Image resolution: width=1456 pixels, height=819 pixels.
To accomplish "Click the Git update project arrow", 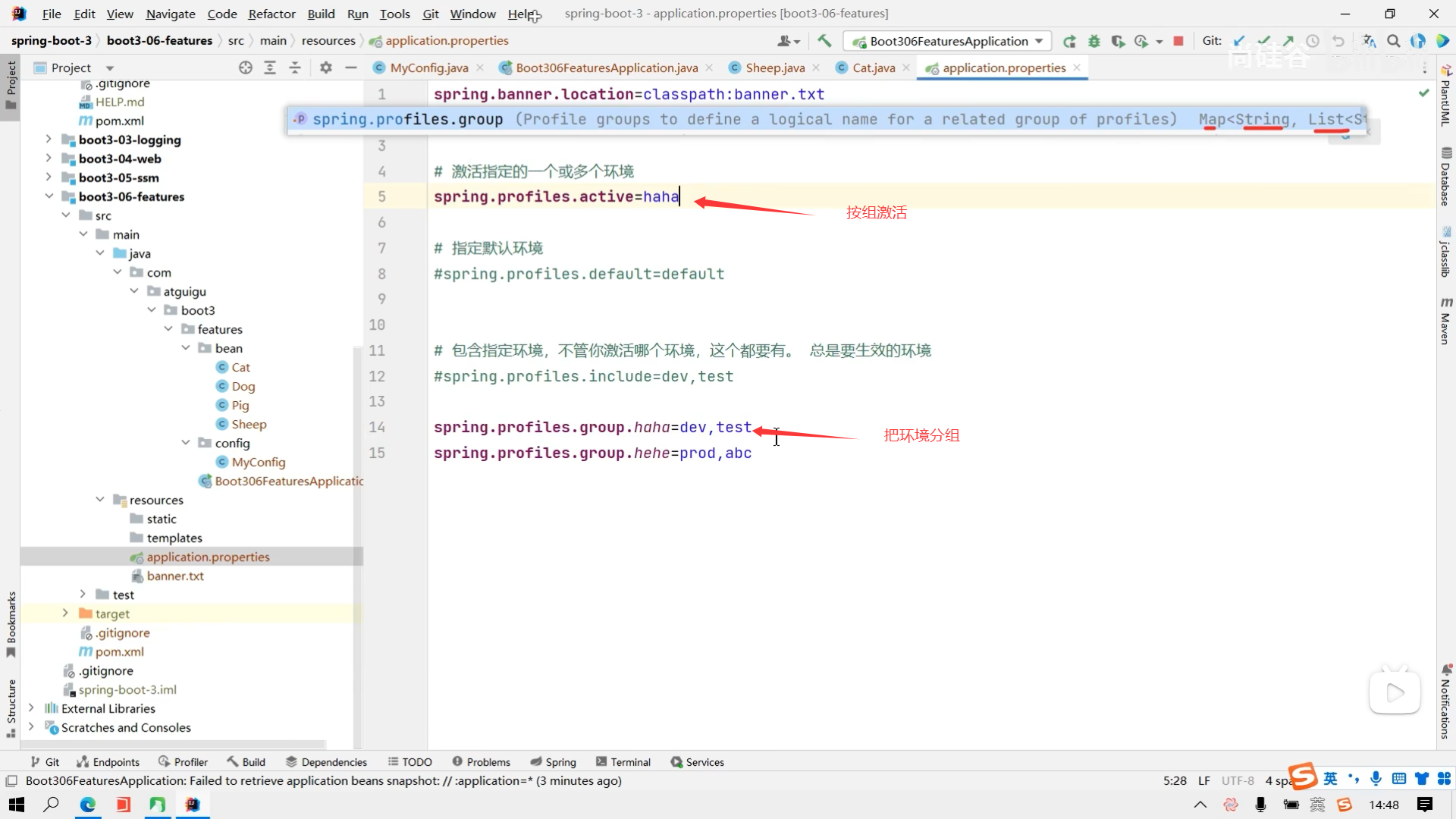I will (1239, 41).
